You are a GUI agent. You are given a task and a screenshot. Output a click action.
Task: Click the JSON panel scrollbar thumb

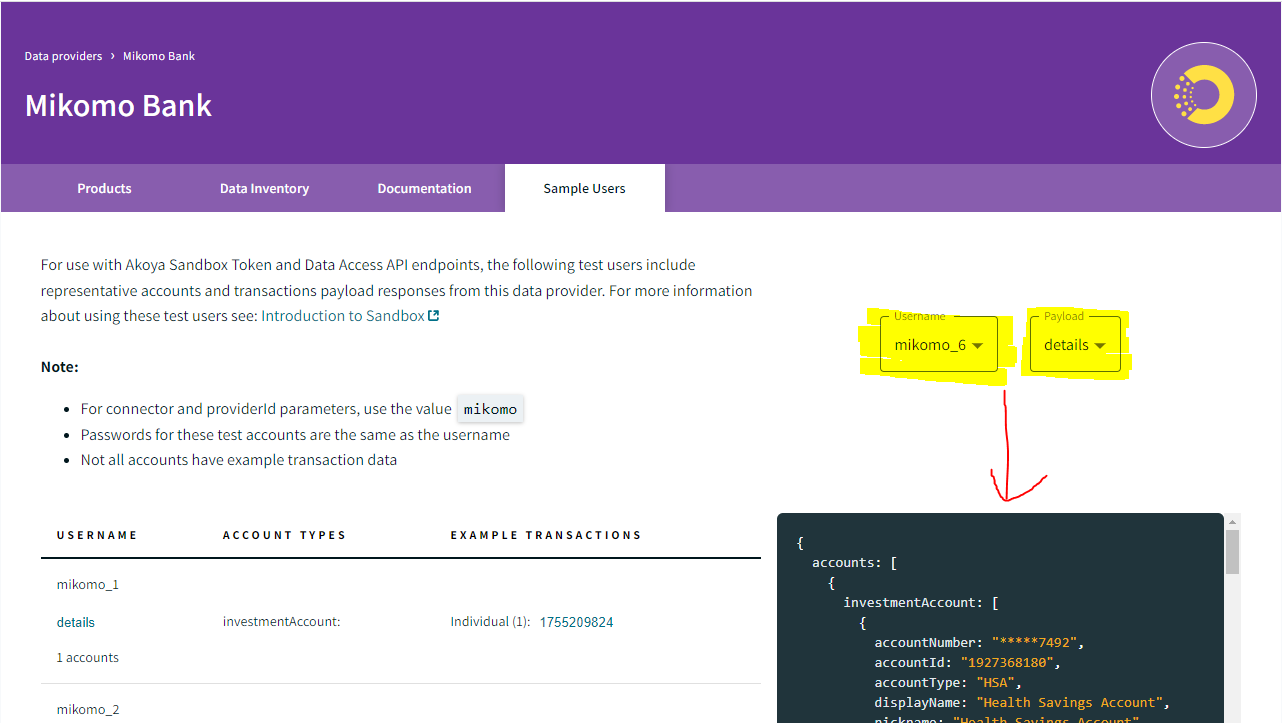tap(1233, 552)
